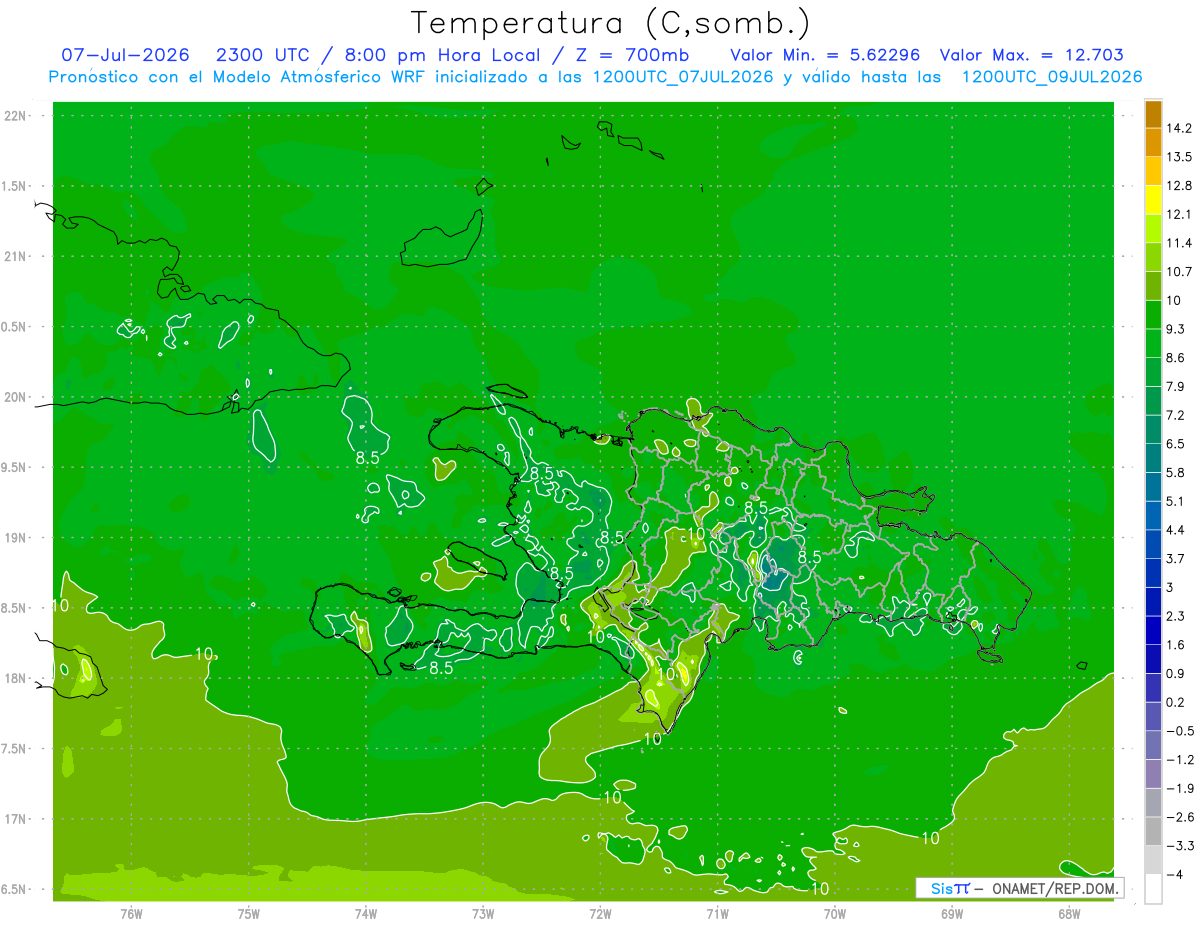The width and height of the screenshot is (1200, 927).
Task: Pick the yellow swatch between 12.1 and 12.8
Action: click(1153, 200)
